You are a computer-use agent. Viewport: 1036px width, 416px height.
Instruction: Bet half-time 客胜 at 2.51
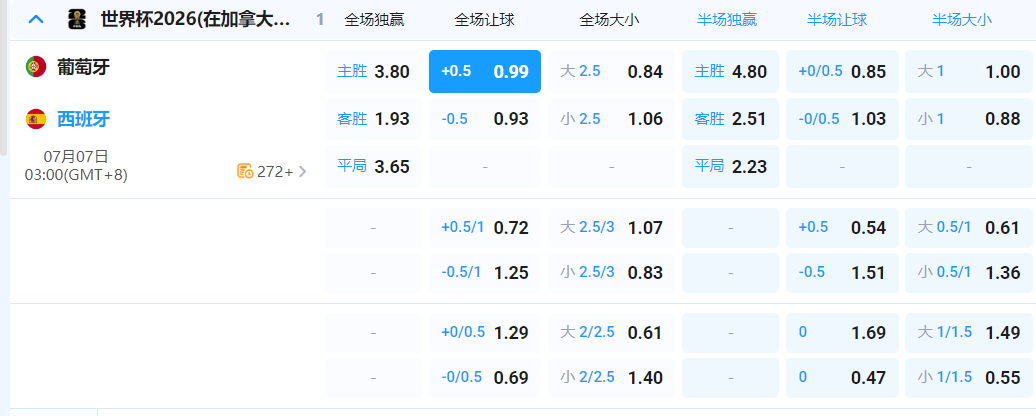(x=730, y=119)
